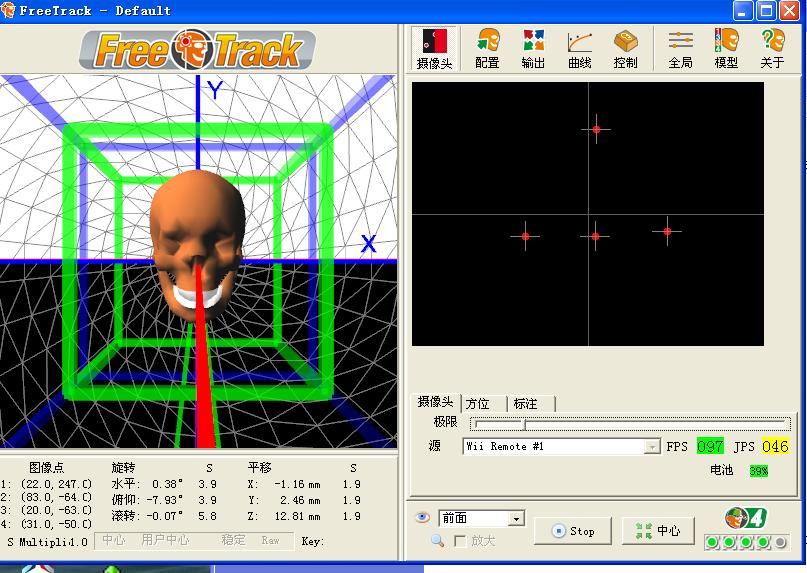Click the 中心 center button with arrows
807x573 pixels.
[x=658, y=531]
